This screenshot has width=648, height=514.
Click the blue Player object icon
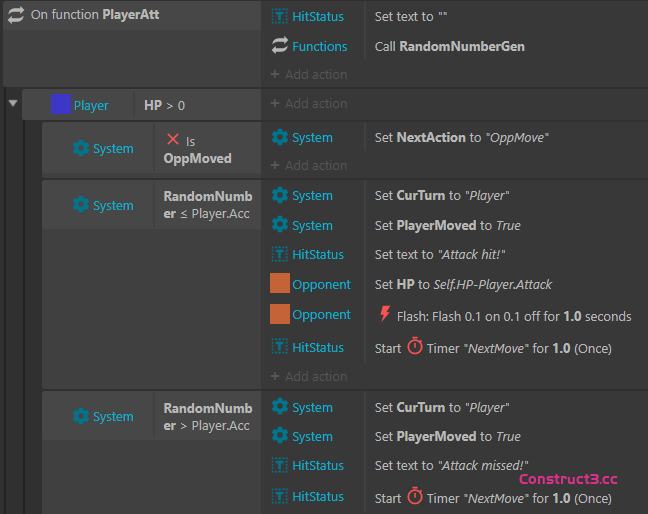pyautogui.click(x=61, y=104)
